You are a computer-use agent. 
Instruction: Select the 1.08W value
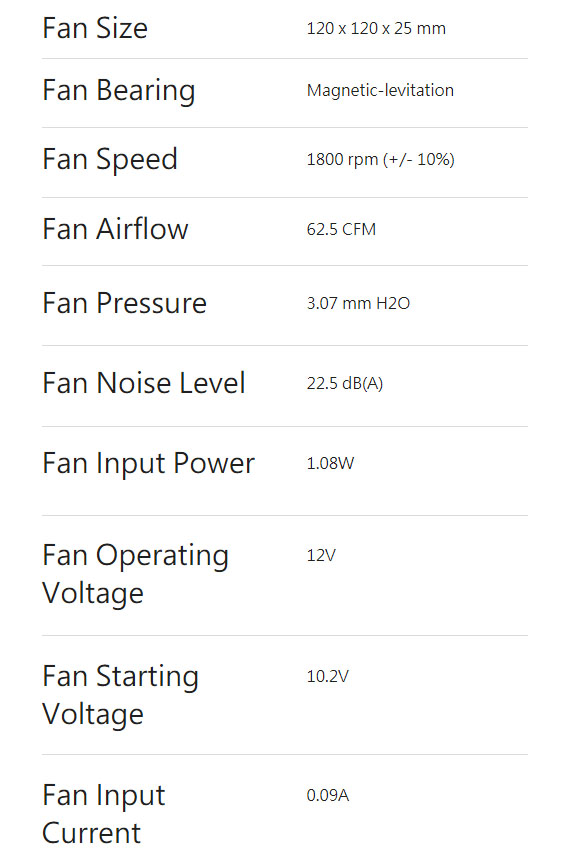pos(330,463)
